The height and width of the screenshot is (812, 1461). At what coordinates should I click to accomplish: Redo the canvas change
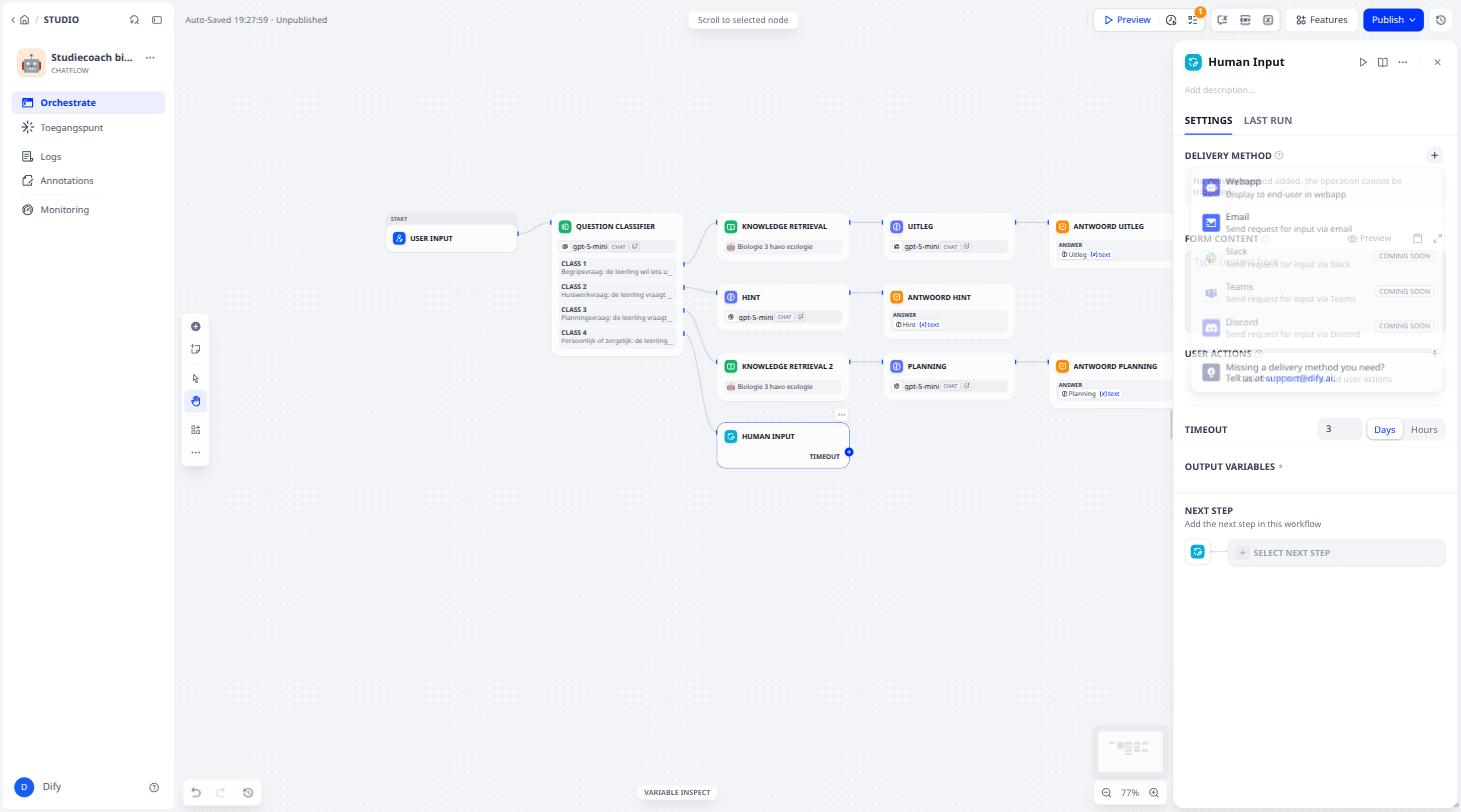[x=220, y=793]
